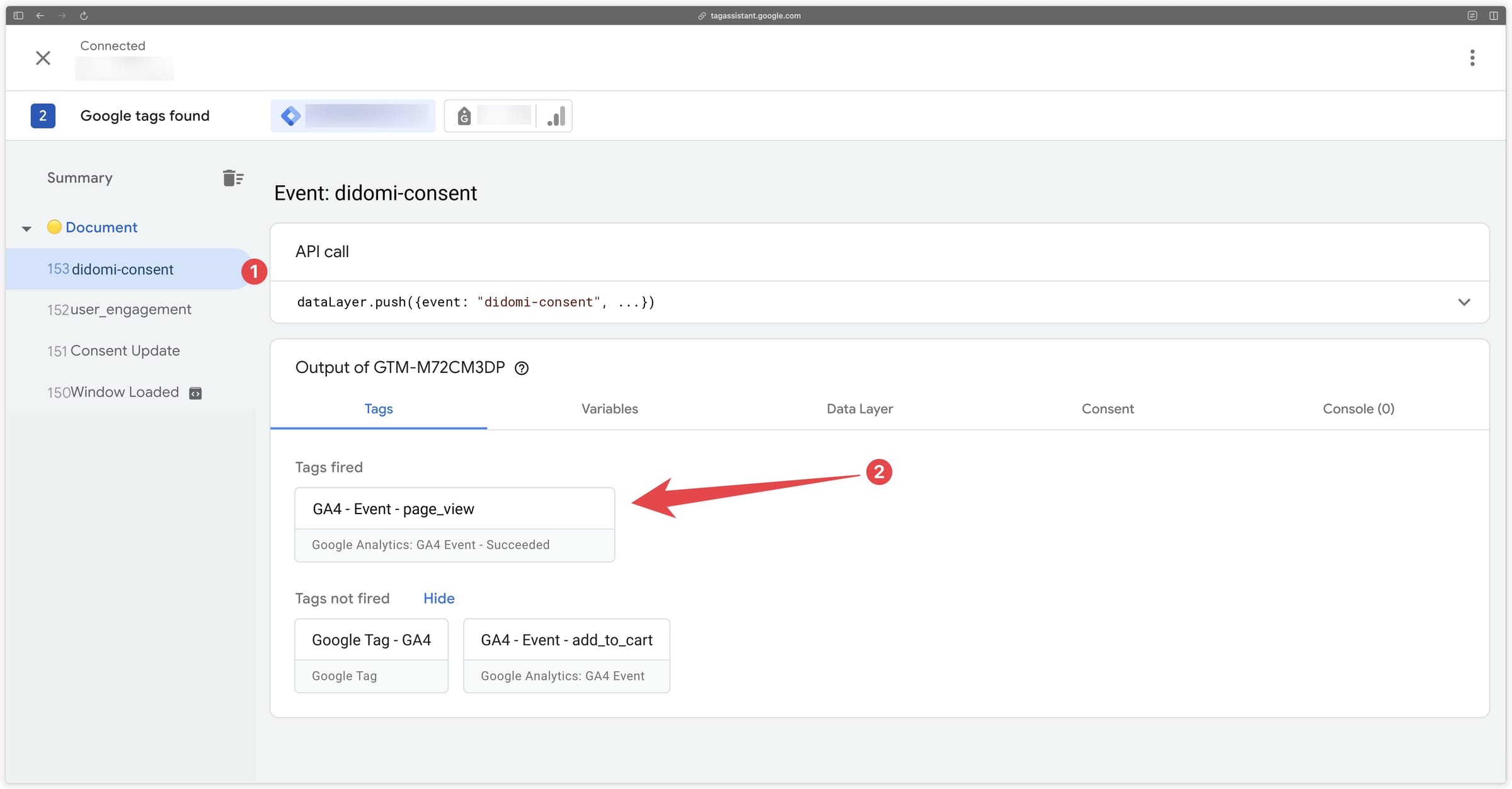Click the 'Google tags found' label
Image resolution: width=1512 pixels, height=789 pixels.
(x=145, y=116)
